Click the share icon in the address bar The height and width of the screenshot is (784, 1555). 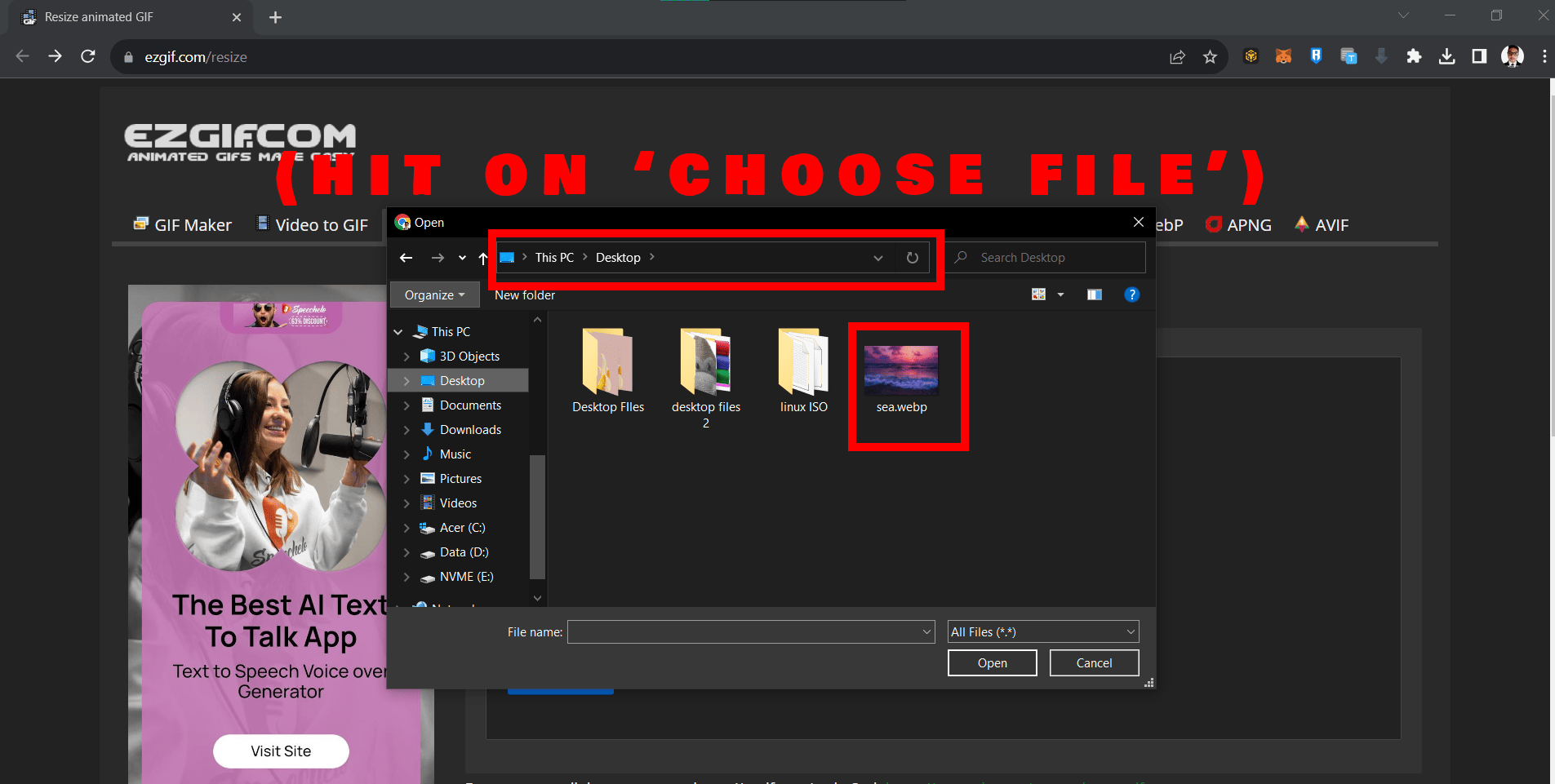[1177, 56]
